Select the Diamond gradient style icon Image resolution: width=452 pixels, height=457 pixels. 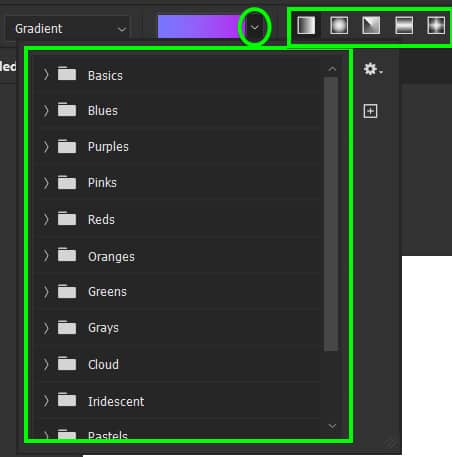[436, 25]
